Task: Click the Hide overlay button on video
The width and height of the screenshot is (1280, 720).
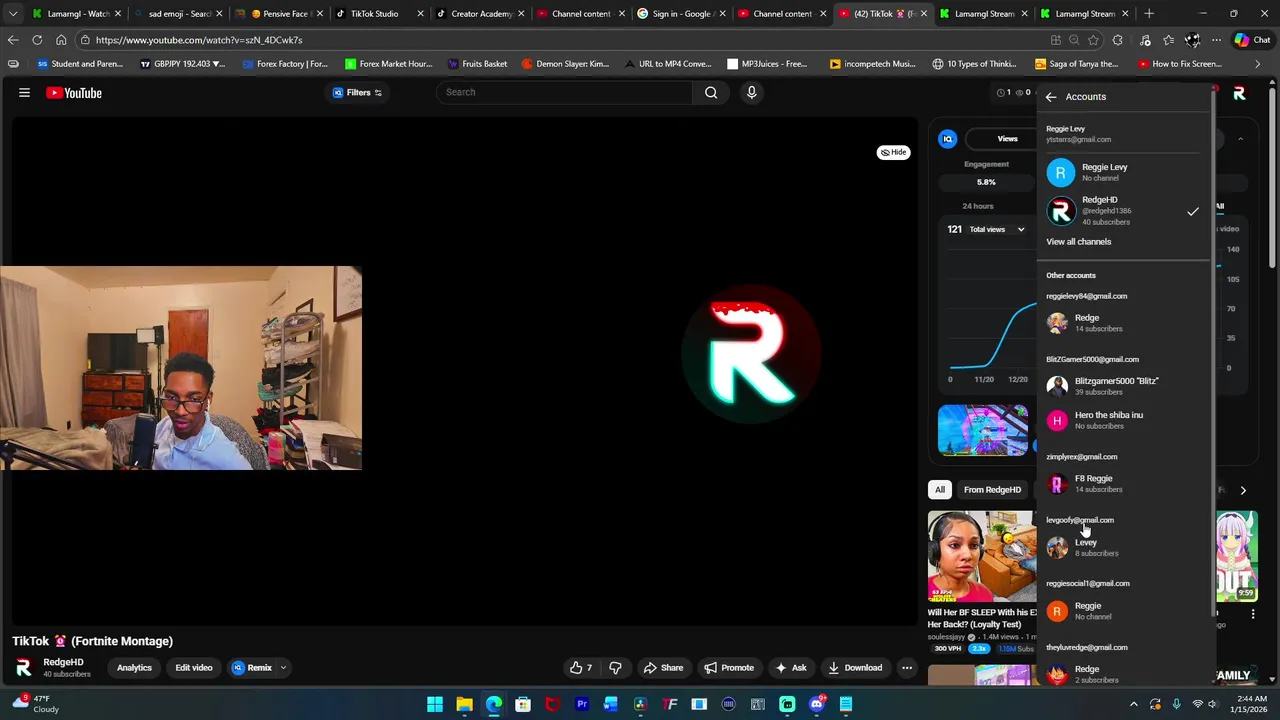Action: 894,152
